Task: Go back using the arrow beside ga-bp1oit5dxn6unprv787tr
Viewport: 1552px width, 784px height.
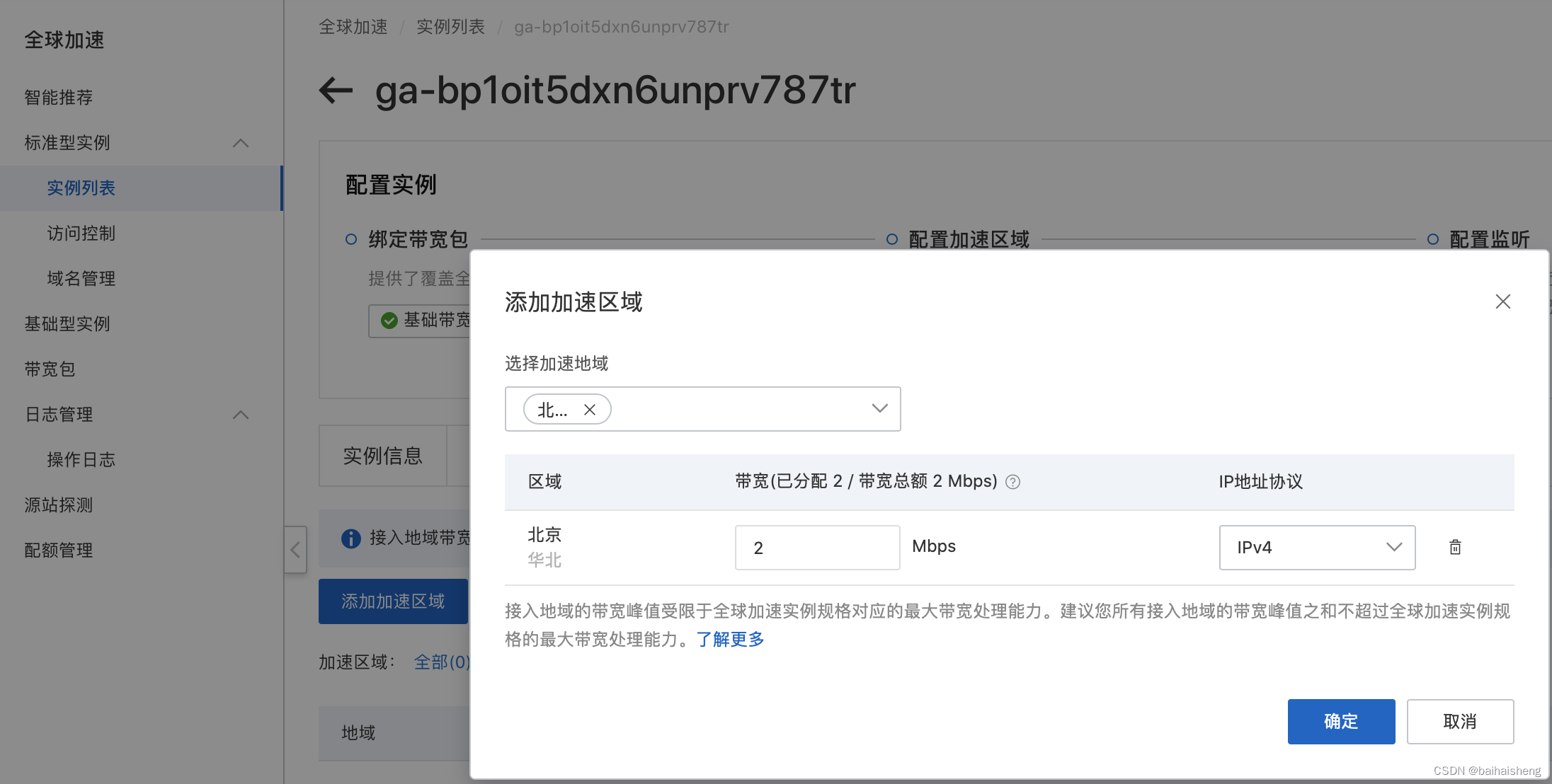Action: [x=334, y=91]
